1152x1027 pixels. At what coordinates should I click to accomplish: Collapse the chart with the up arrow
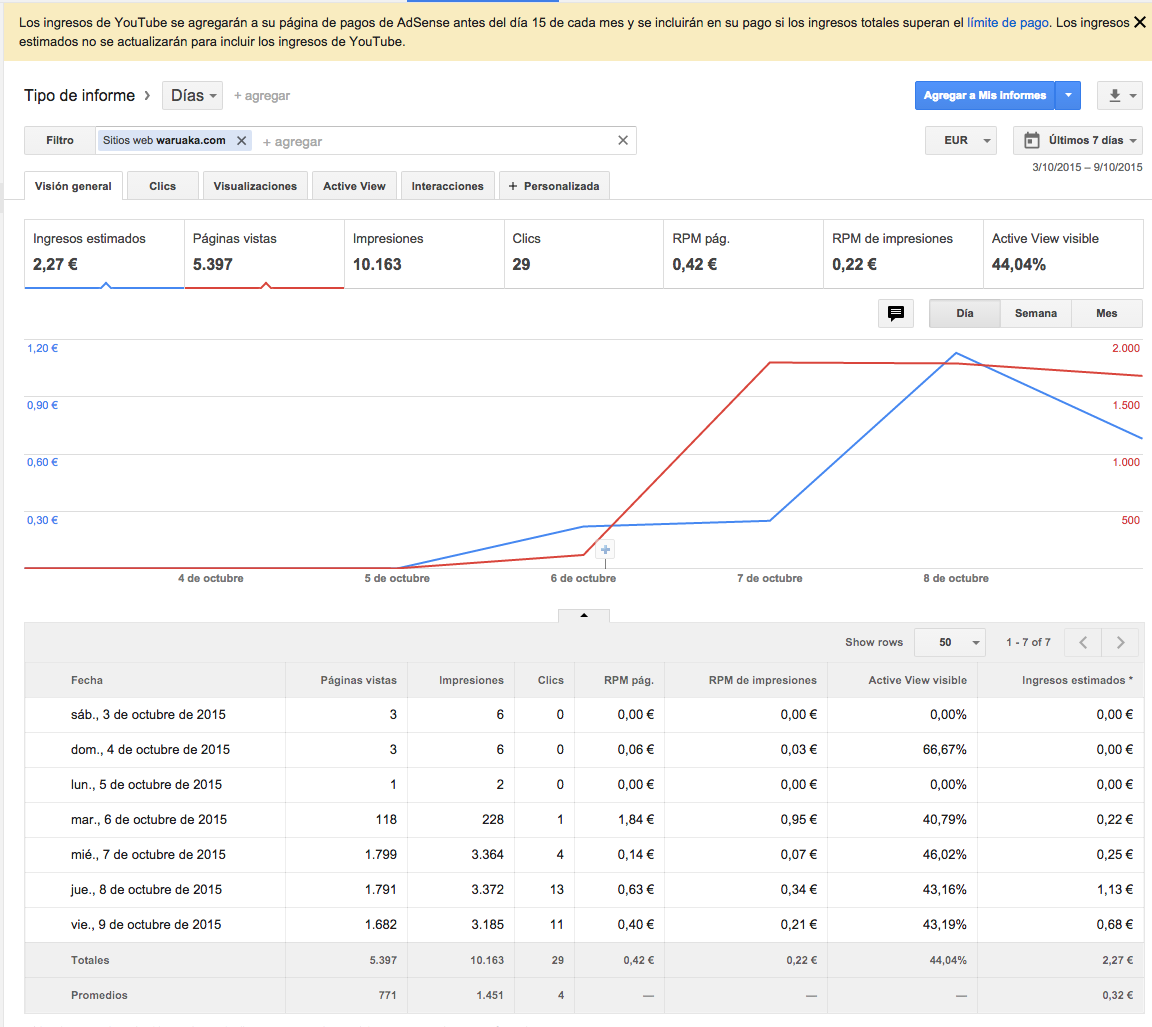tap(584, 616)
